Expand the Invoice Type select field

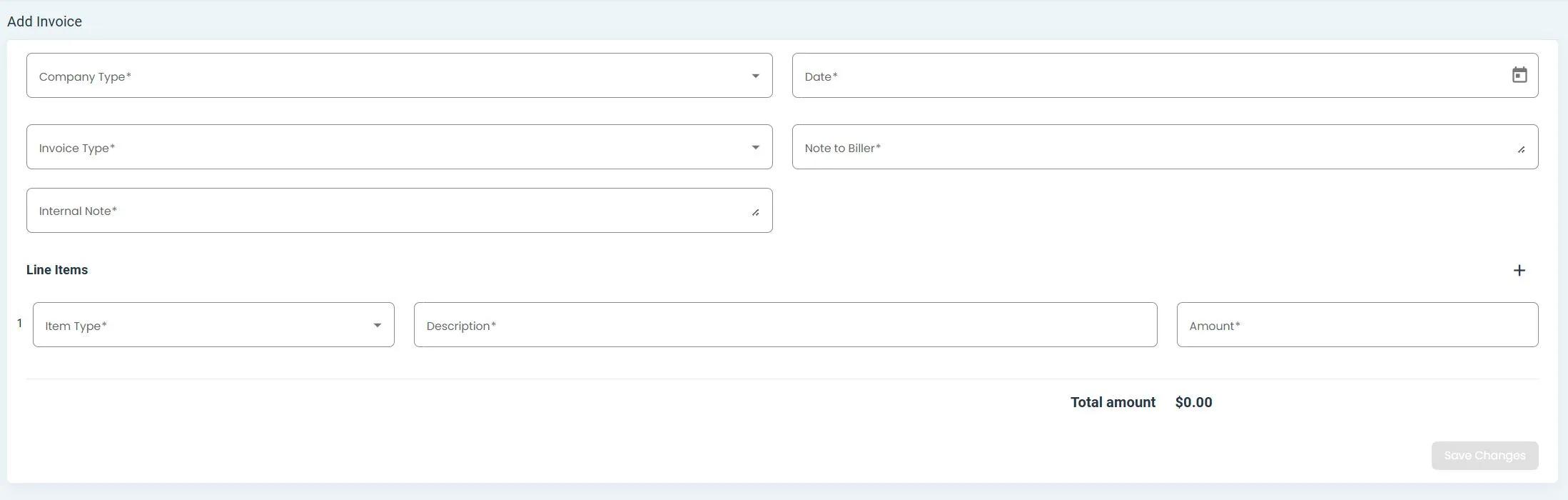[385, 147]
